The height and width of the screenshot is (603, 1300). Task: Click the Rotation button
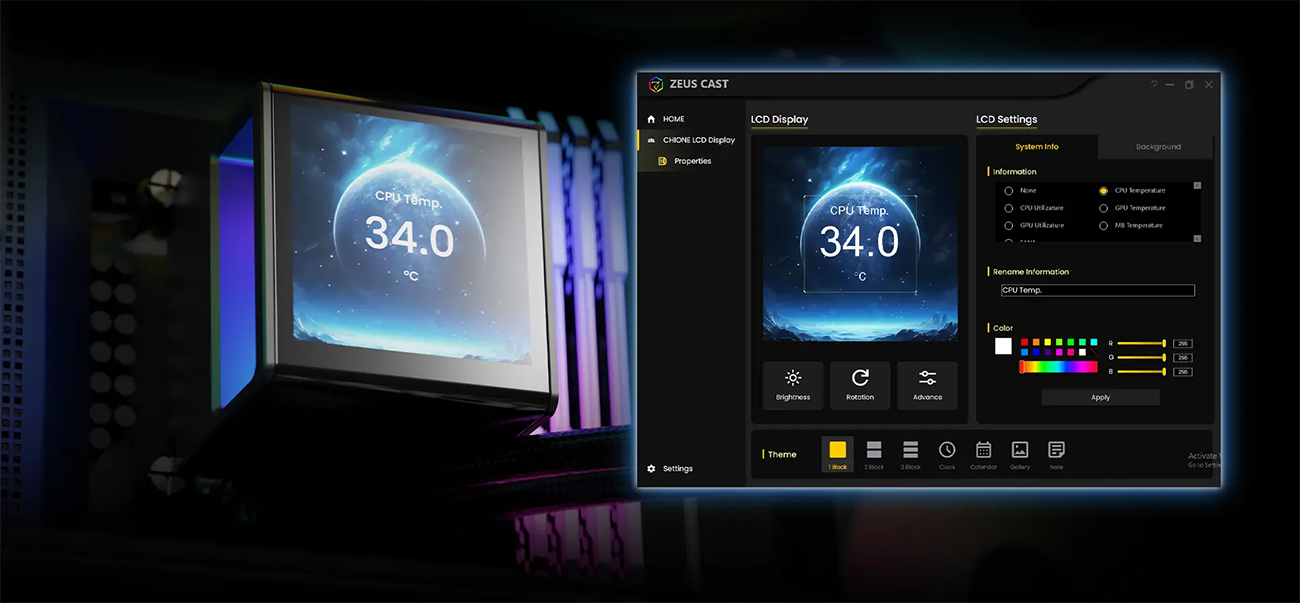pyautogui.click(x=860, y=385)
